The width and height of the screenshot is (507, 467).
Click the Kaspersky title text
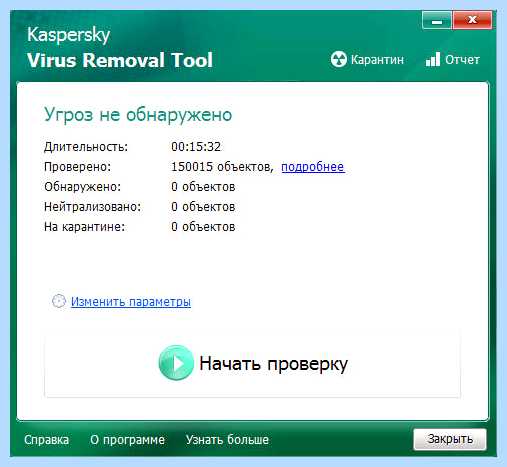pyautogui.click(x=69, y=35)
